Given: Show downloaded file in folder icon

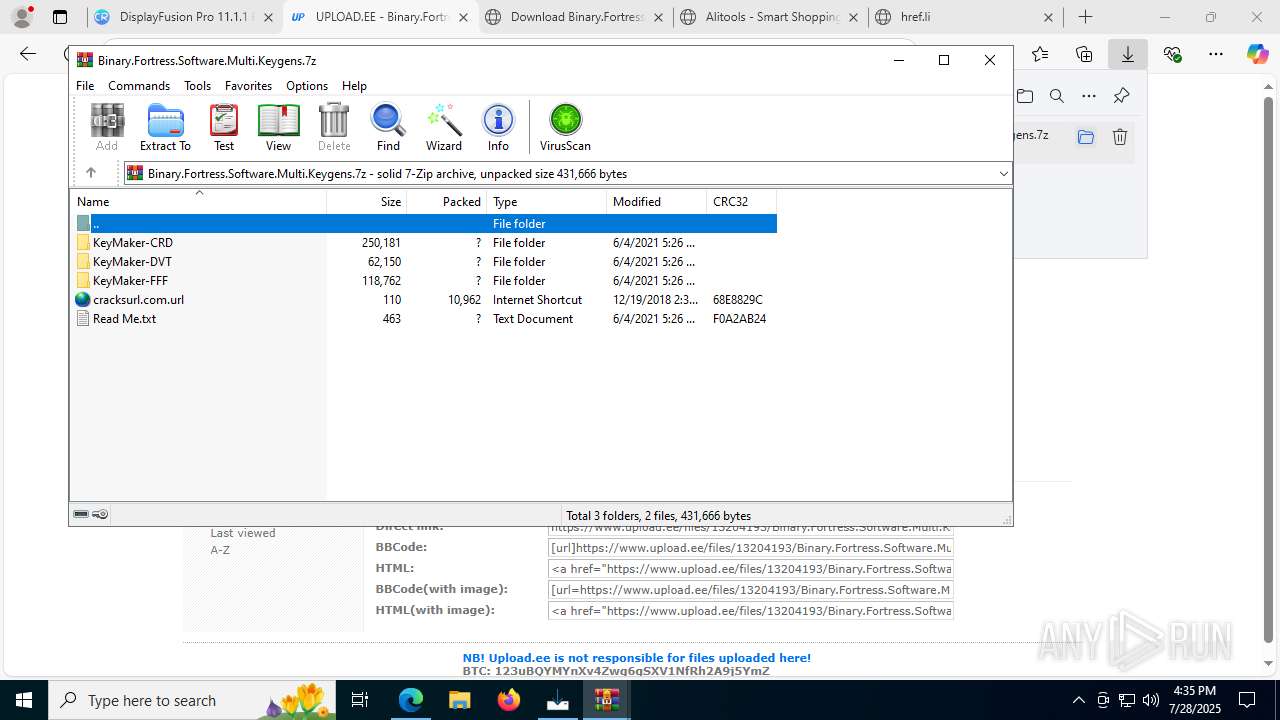Looking at the screenshot, I should tap(1086, 137).
